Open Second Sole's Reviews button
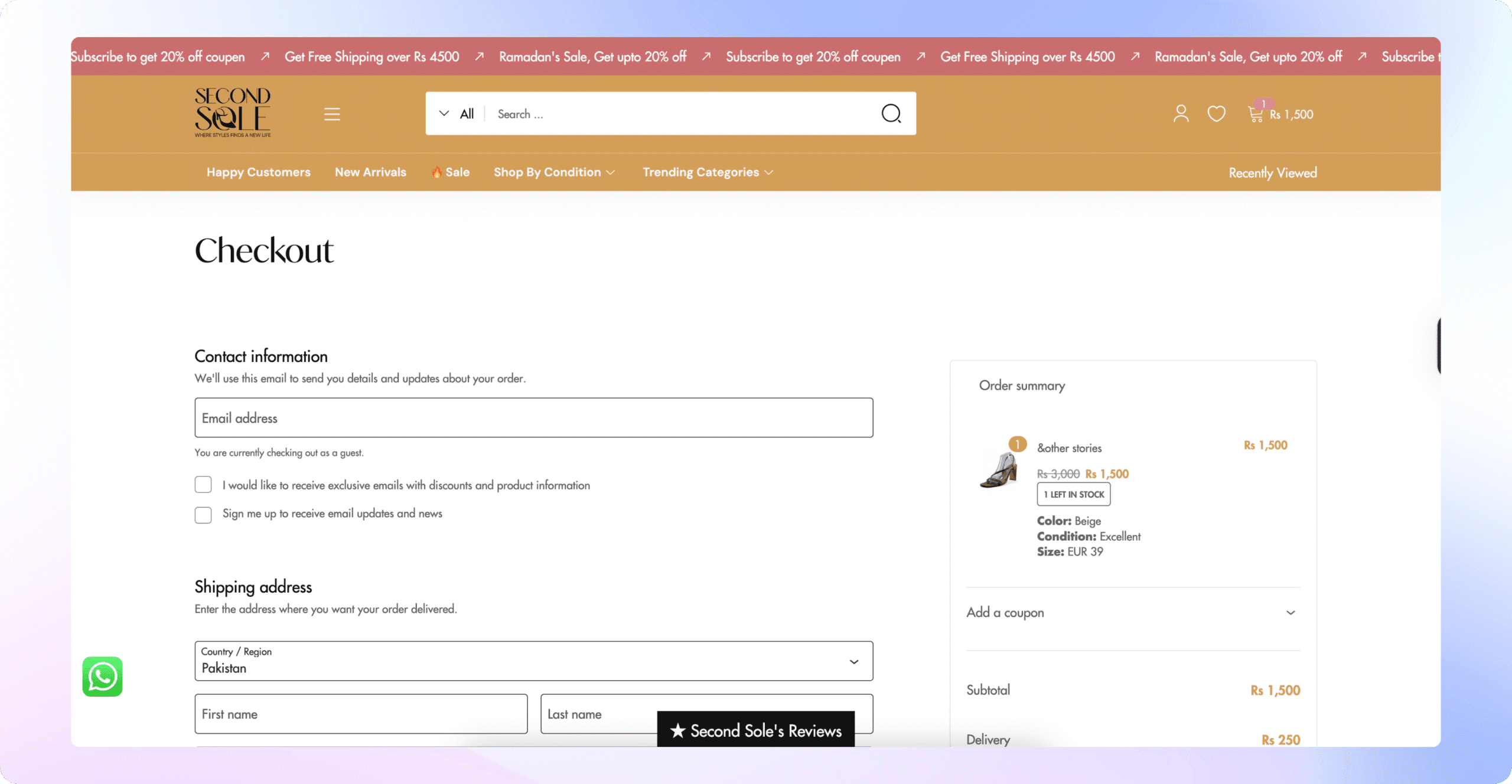 click(756, 730)
